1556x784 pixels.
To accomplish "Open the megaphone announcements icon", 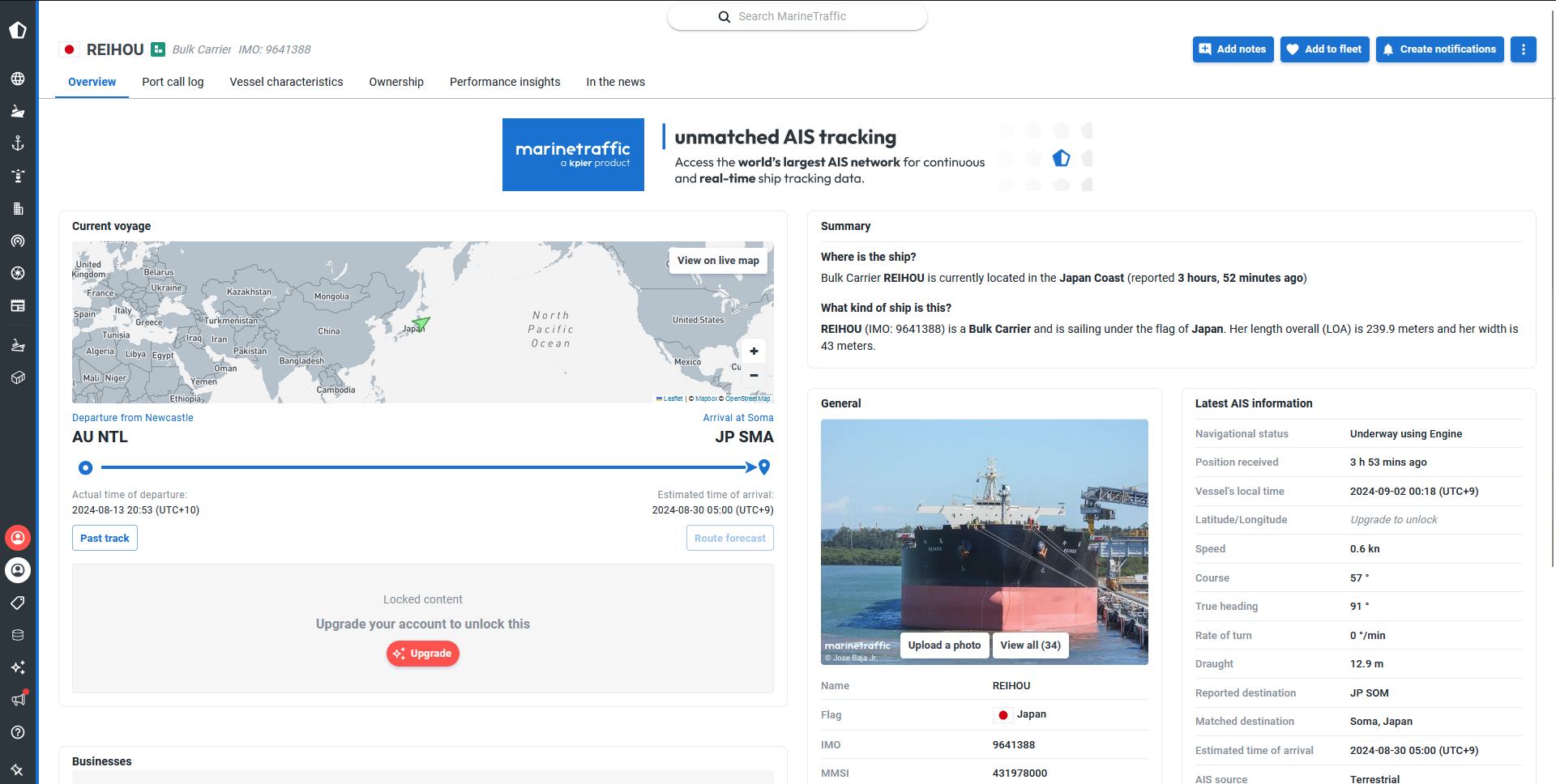I will 18,699.
